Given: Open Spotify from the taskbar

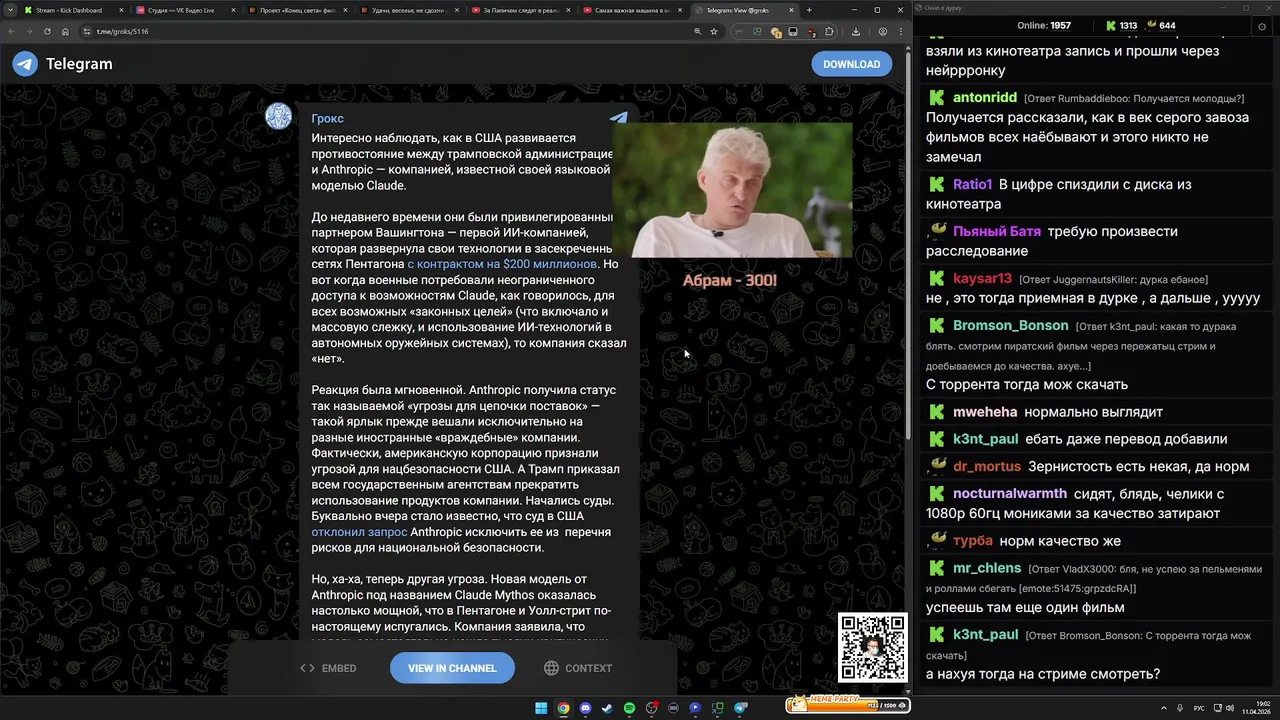Looking at the screenshot, I should click(x=629, y=708).
